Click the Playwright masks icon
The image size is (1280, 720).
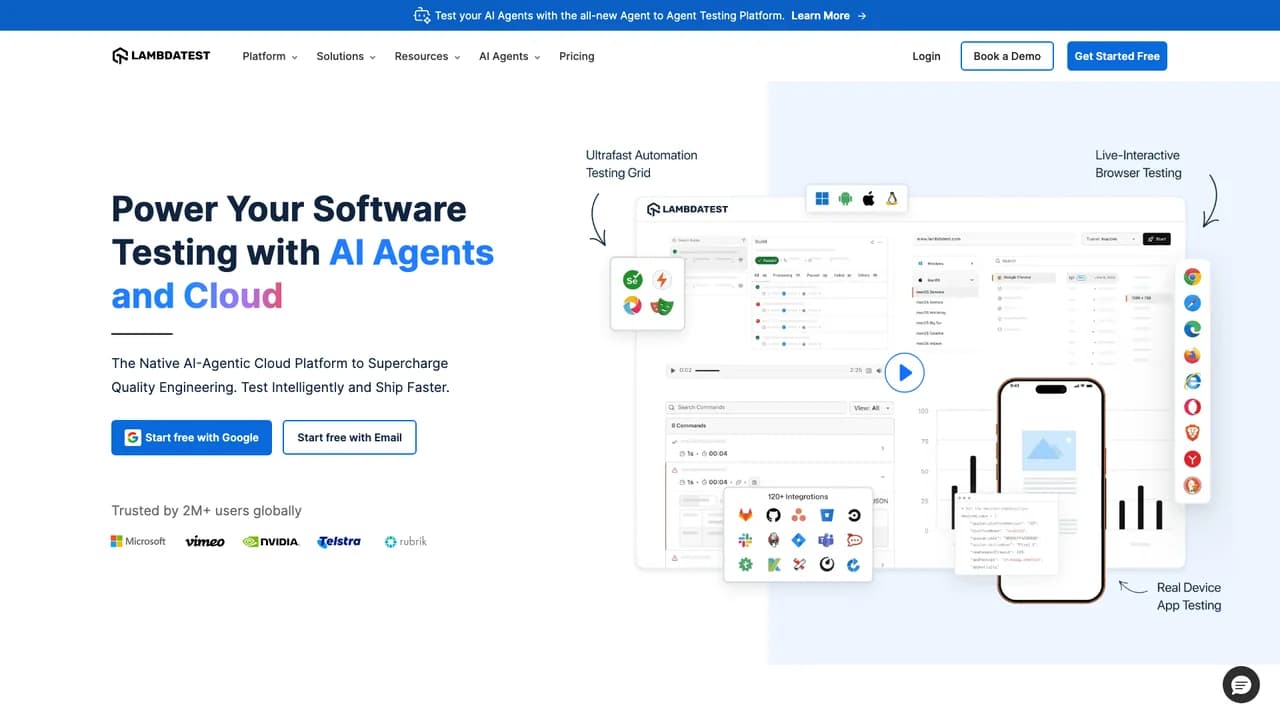point(661,306)
